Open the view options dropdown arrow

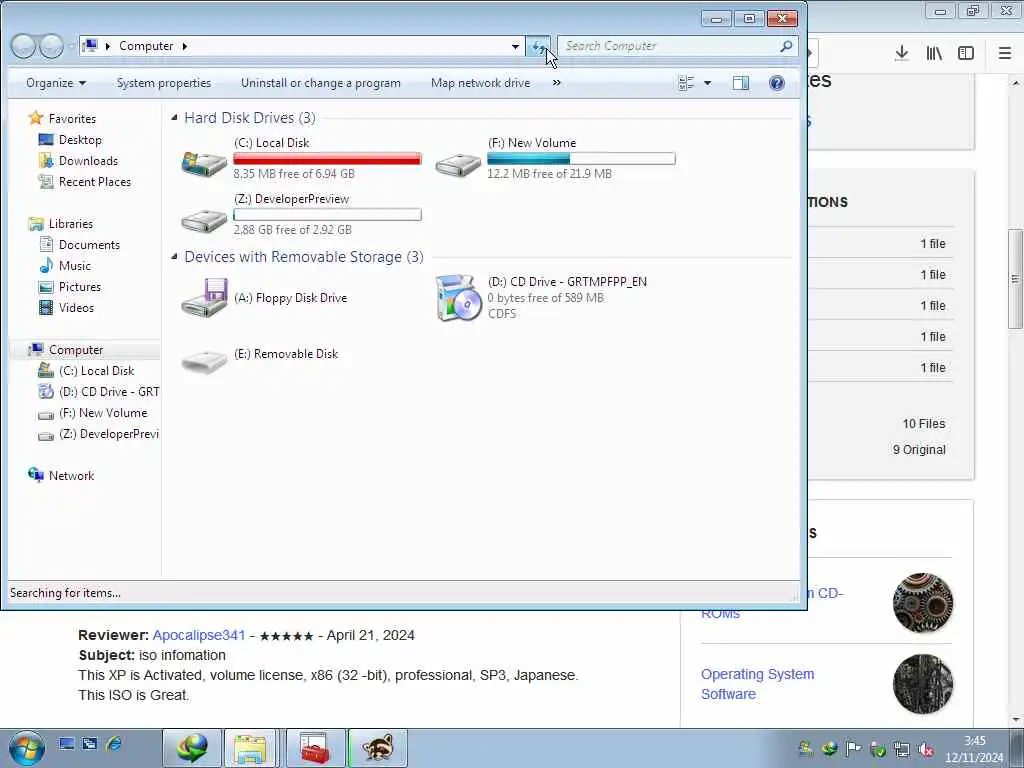[707, 83]
